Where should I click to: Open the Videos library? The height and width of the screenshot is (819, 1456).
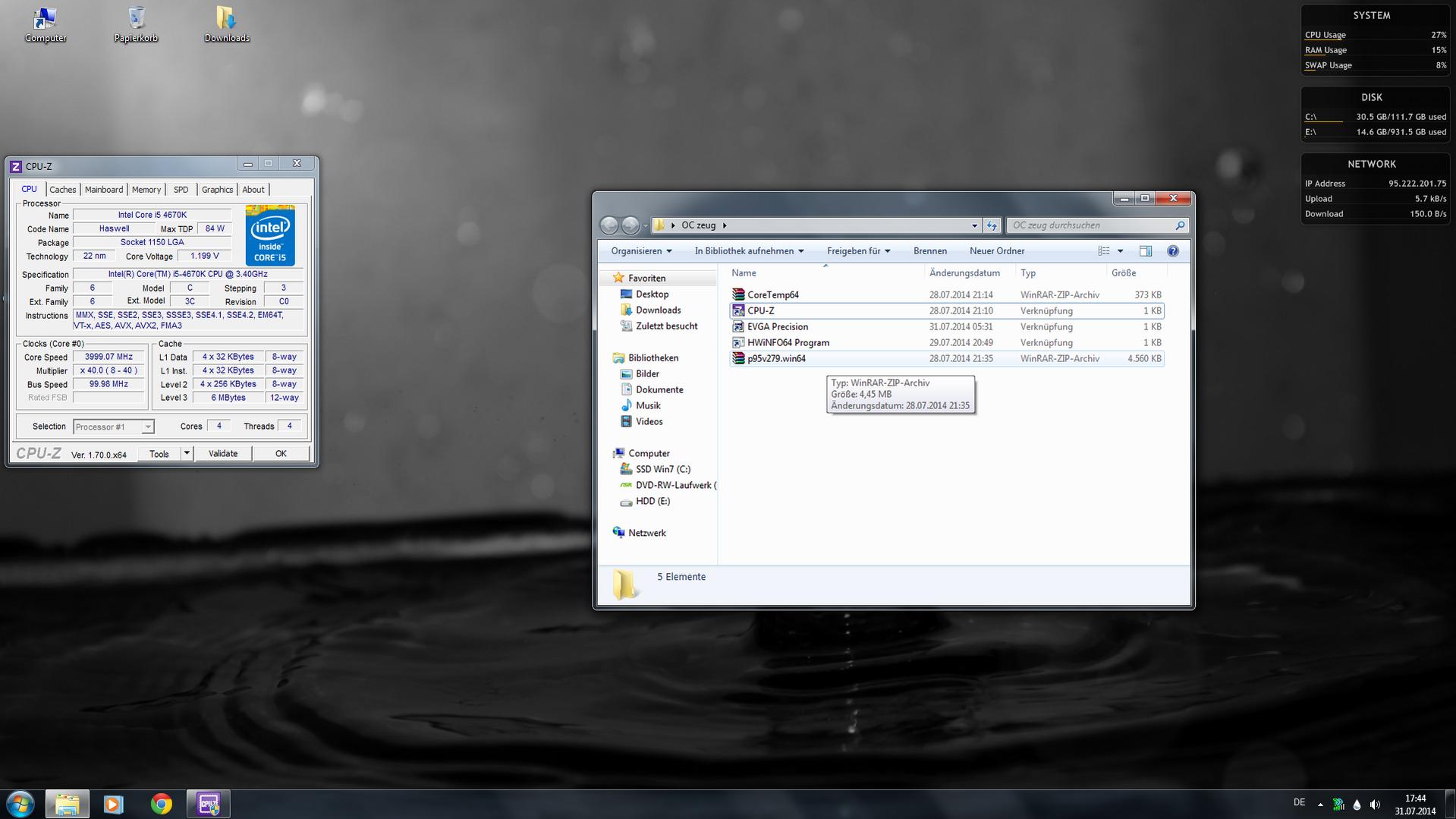[x=649, y=422]
